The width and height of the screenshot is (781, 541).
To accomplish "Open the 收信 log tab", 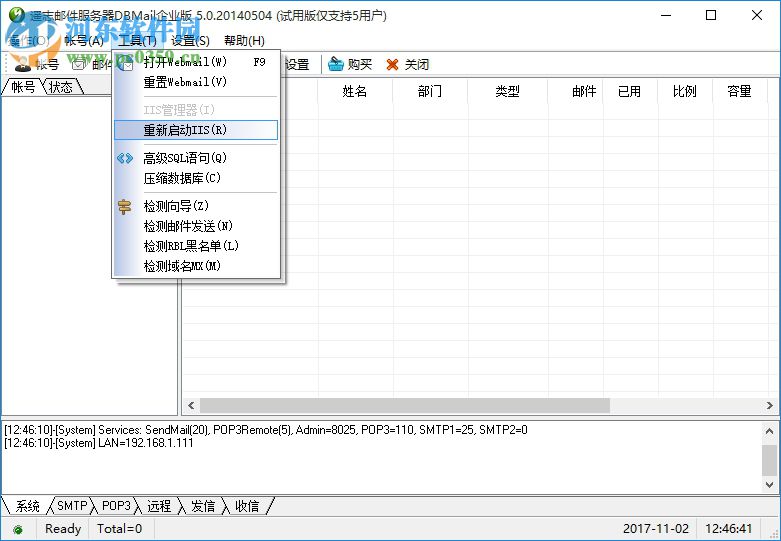I will pyautogui.click(x=247, y=506).
